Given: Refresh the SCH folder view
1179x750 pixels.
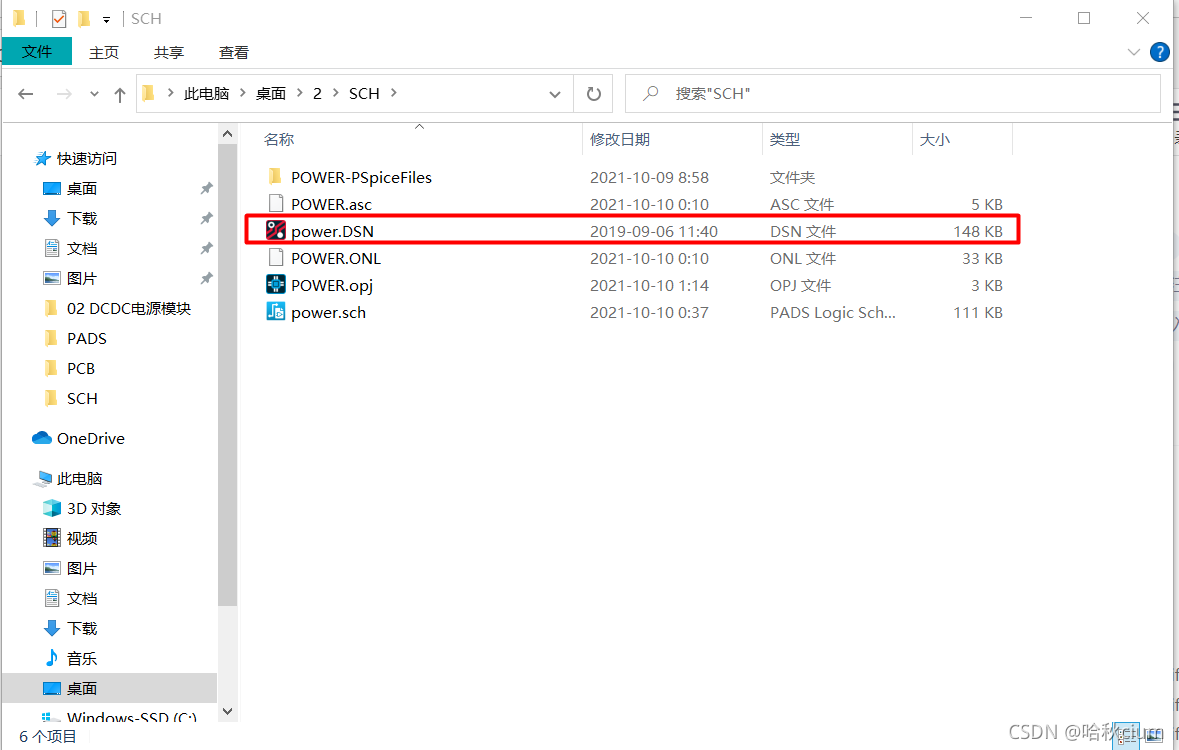Looking at the screenshot, I should [x=593, y=94].
